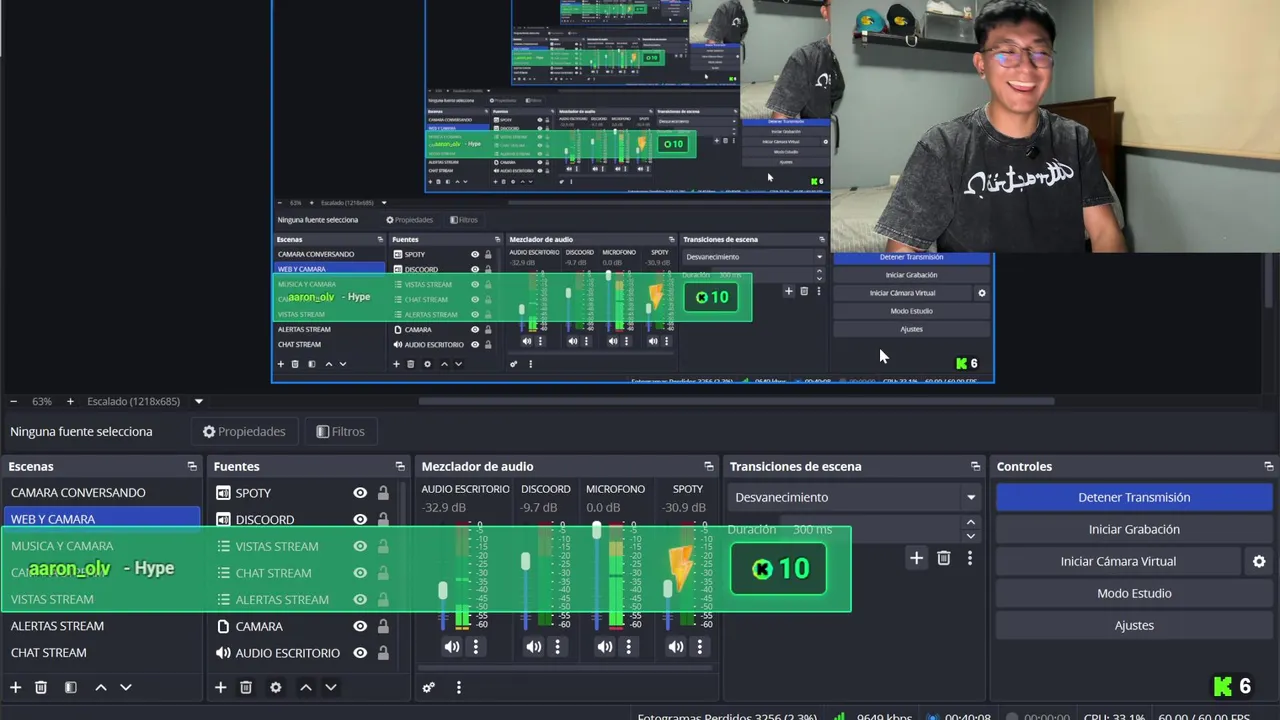The width and height of the screenshot is (1280, 720).
Task: Mute the AUDIO ESCRITORIO mixer channel
Action: point(452,647)
